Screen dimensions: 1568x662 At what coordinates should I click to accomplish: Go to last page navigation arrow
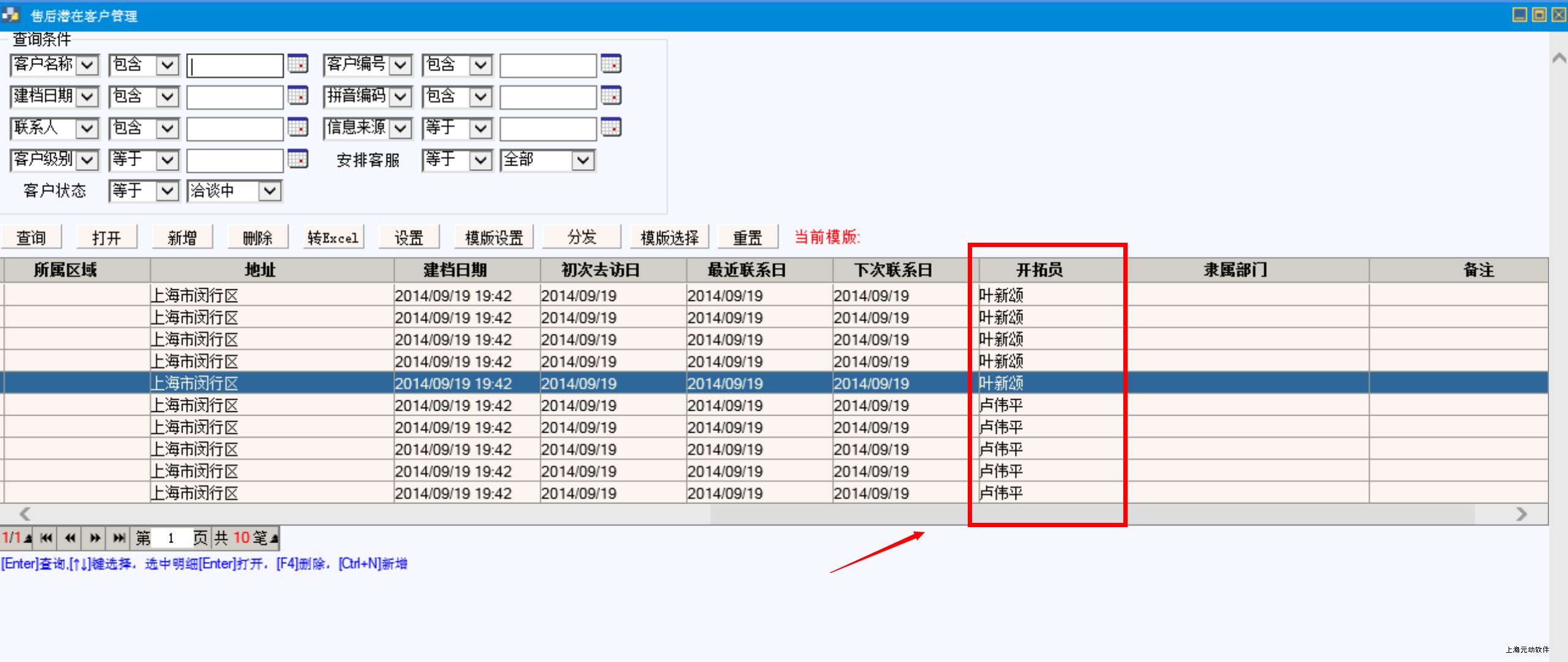click(x=119, y=538)
